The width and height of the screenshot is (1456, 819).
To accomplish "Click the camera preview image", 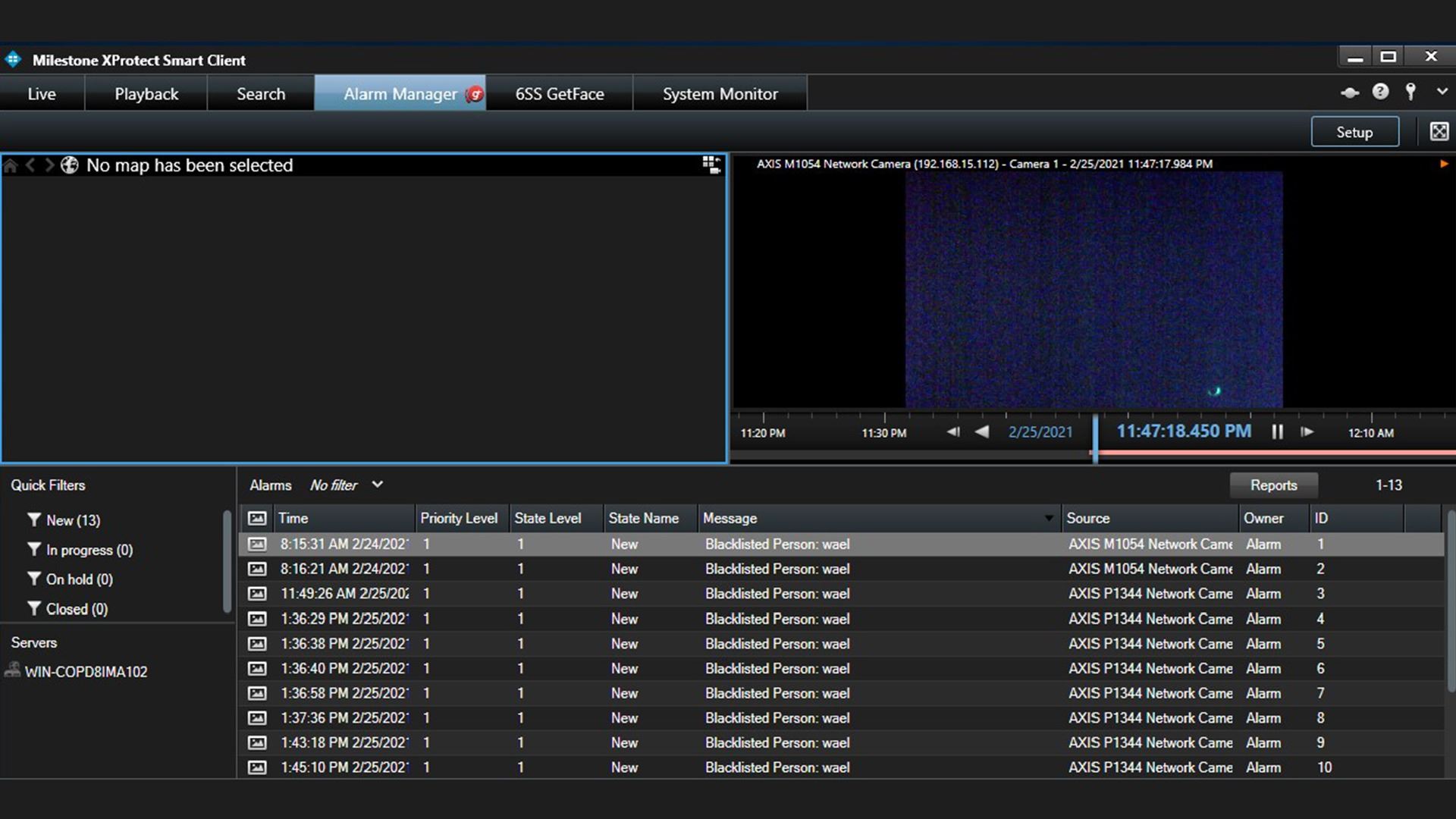I will click(1094, 290).
